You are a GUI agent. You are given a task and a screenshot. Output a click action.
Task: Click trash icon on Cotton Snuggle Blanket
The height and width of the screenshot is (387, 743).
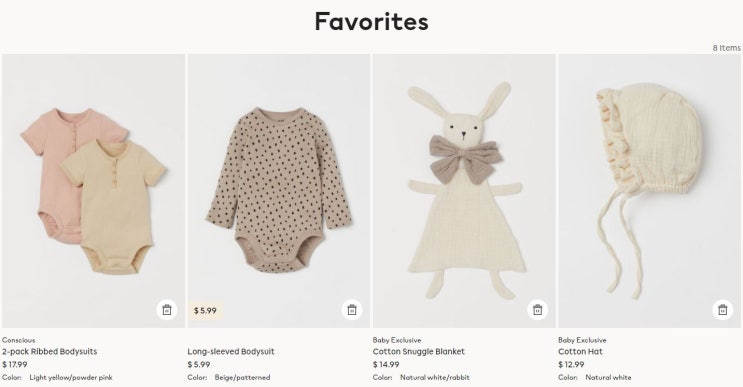click(537, 310)
